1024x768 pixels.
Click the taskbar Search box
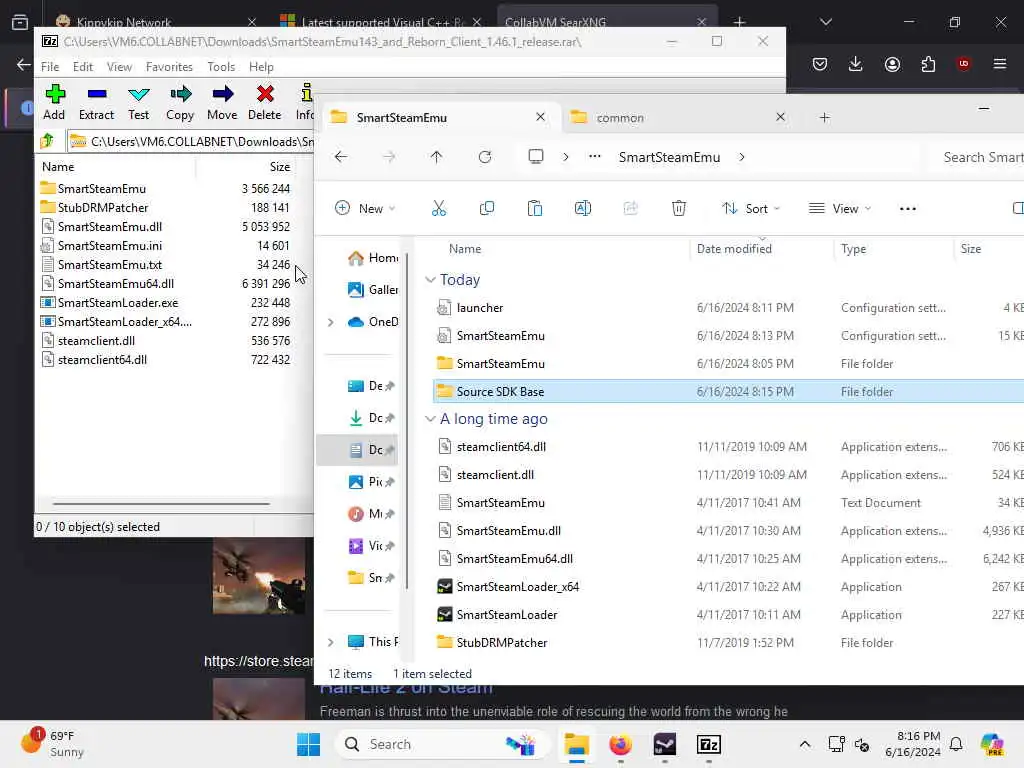441,744
